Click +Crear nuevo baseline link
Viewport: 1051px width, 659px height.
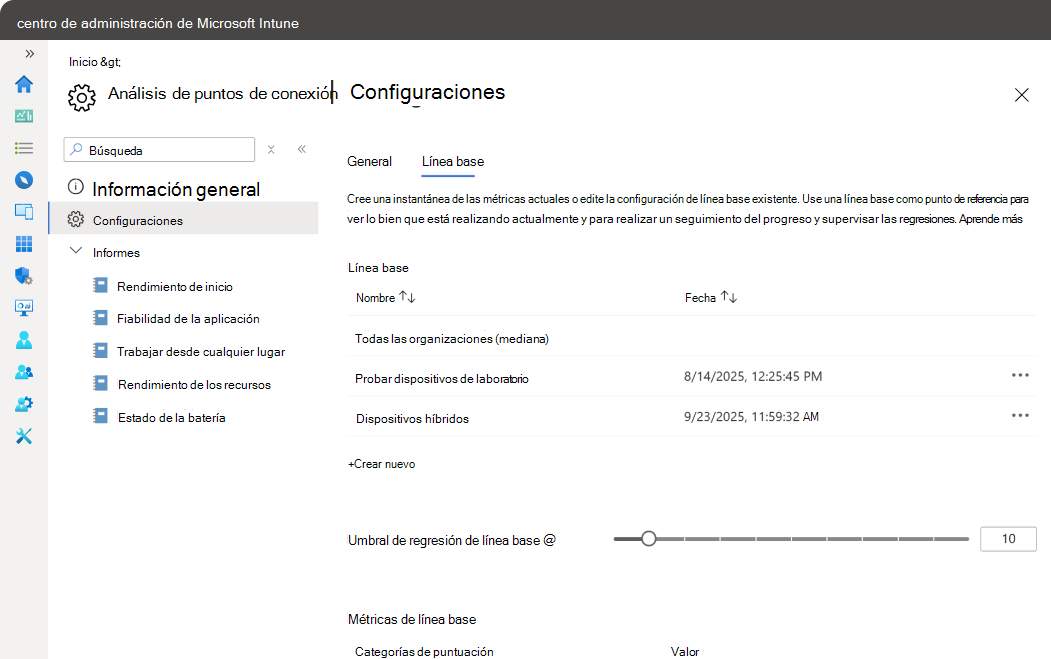(x=381, y=464)
